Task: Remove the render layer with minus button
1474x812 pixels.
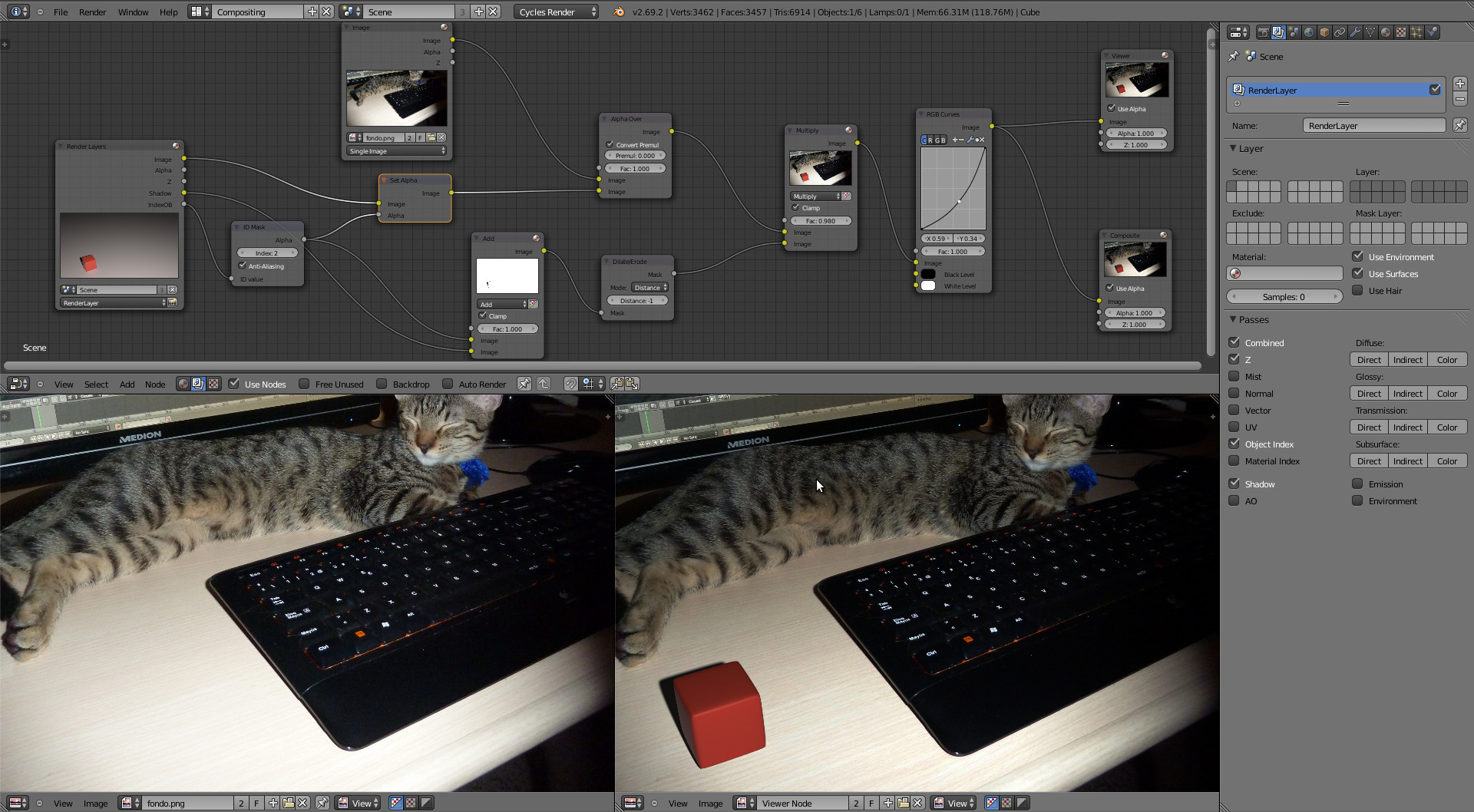Action: point(1460,100)
